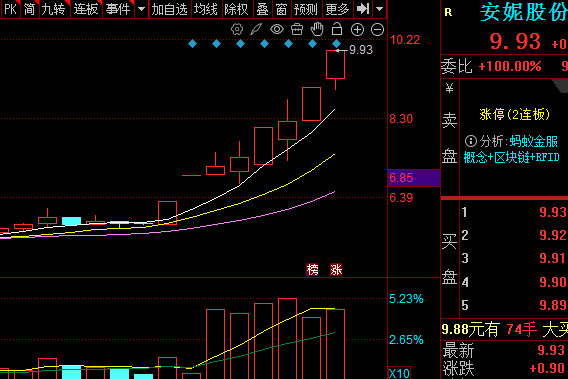Click the 加自选 button
Viewport: 568px width, 379px height.
pos(169,9)
